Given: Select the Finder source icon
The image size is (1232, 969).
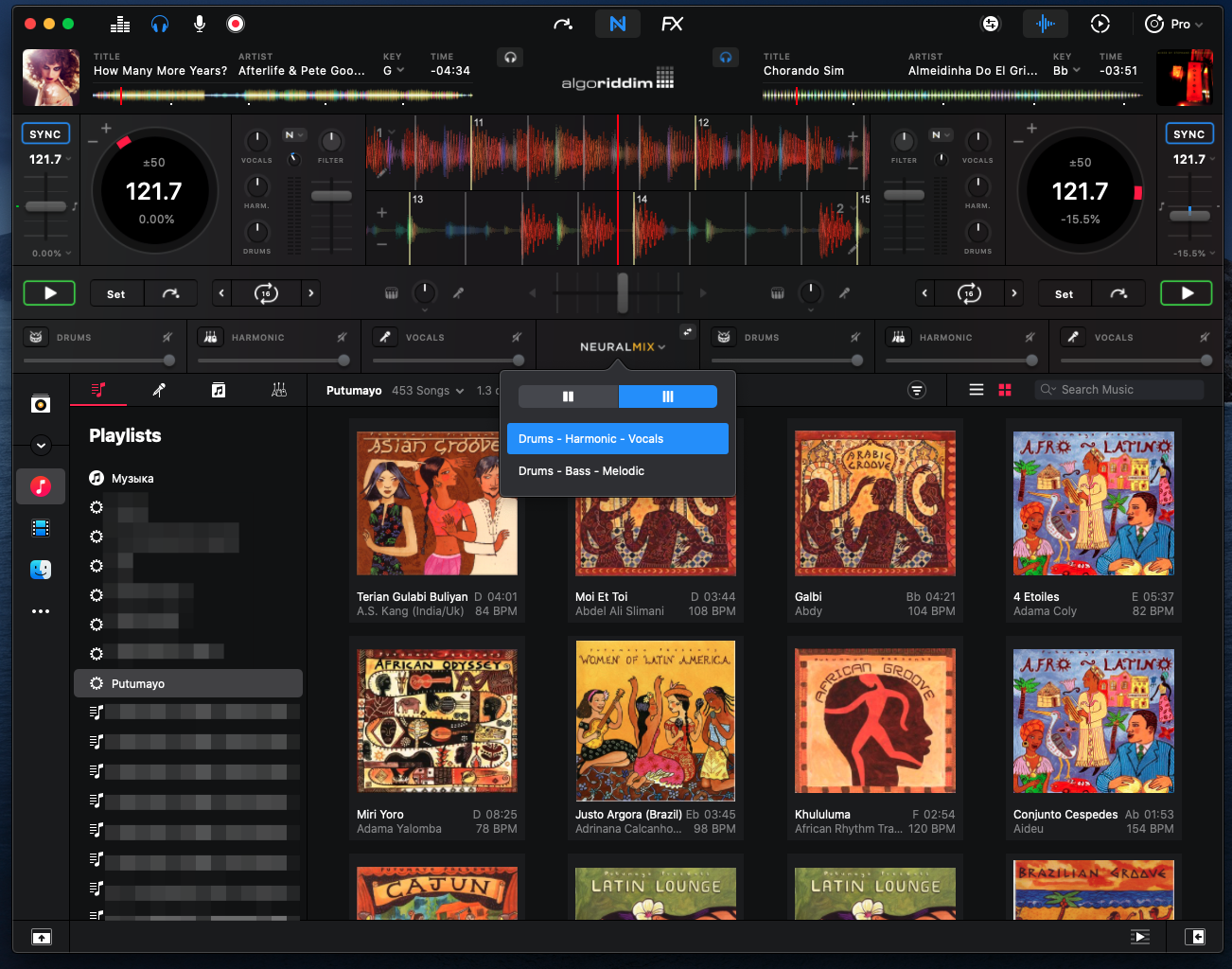Looking at the screenshot, I should pyautogui.click(x=41, y=570).
